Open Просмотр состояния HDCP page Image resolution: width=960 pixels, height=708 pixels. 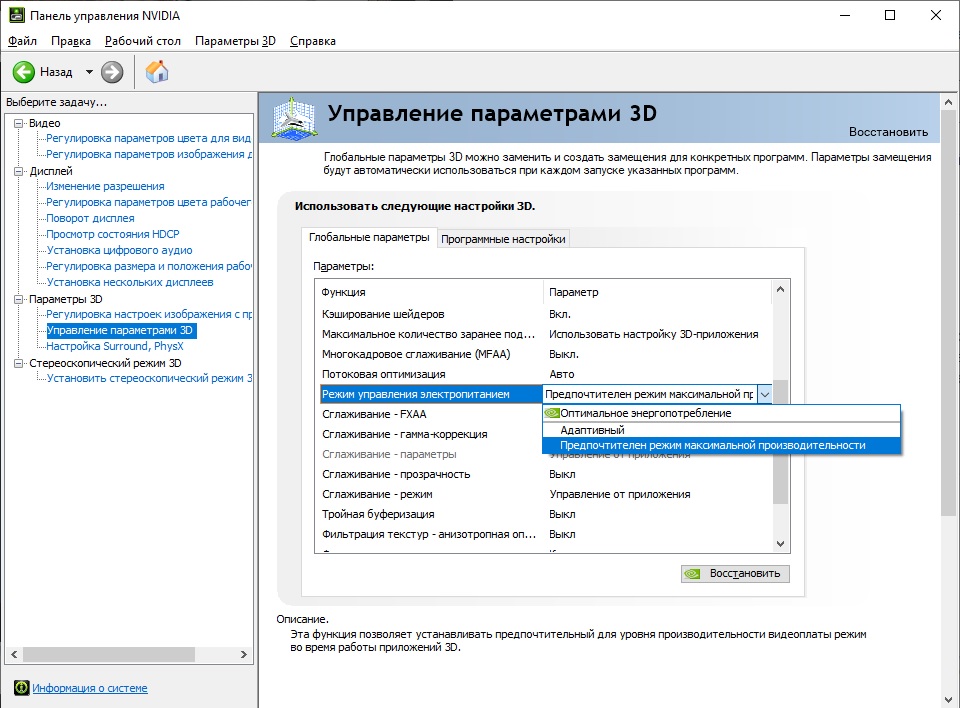coord(113,234)
